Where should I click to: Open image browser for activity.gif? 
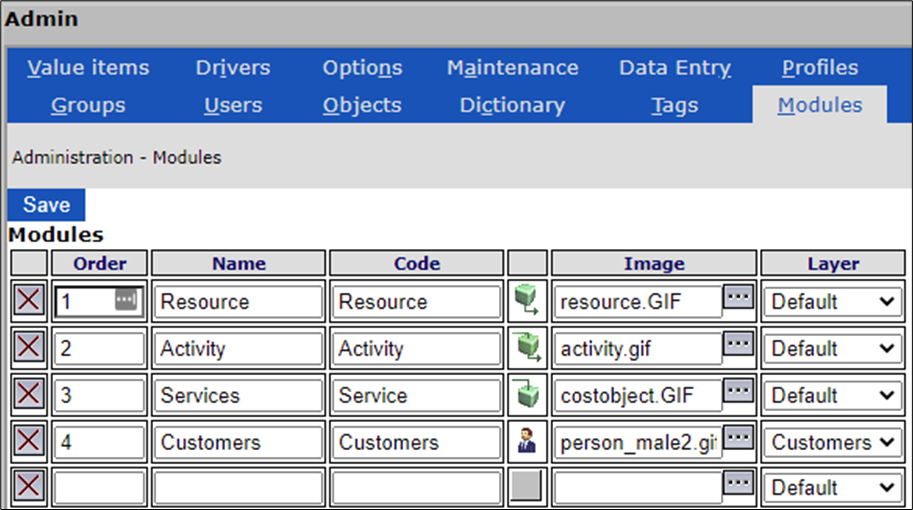[738, 345]
